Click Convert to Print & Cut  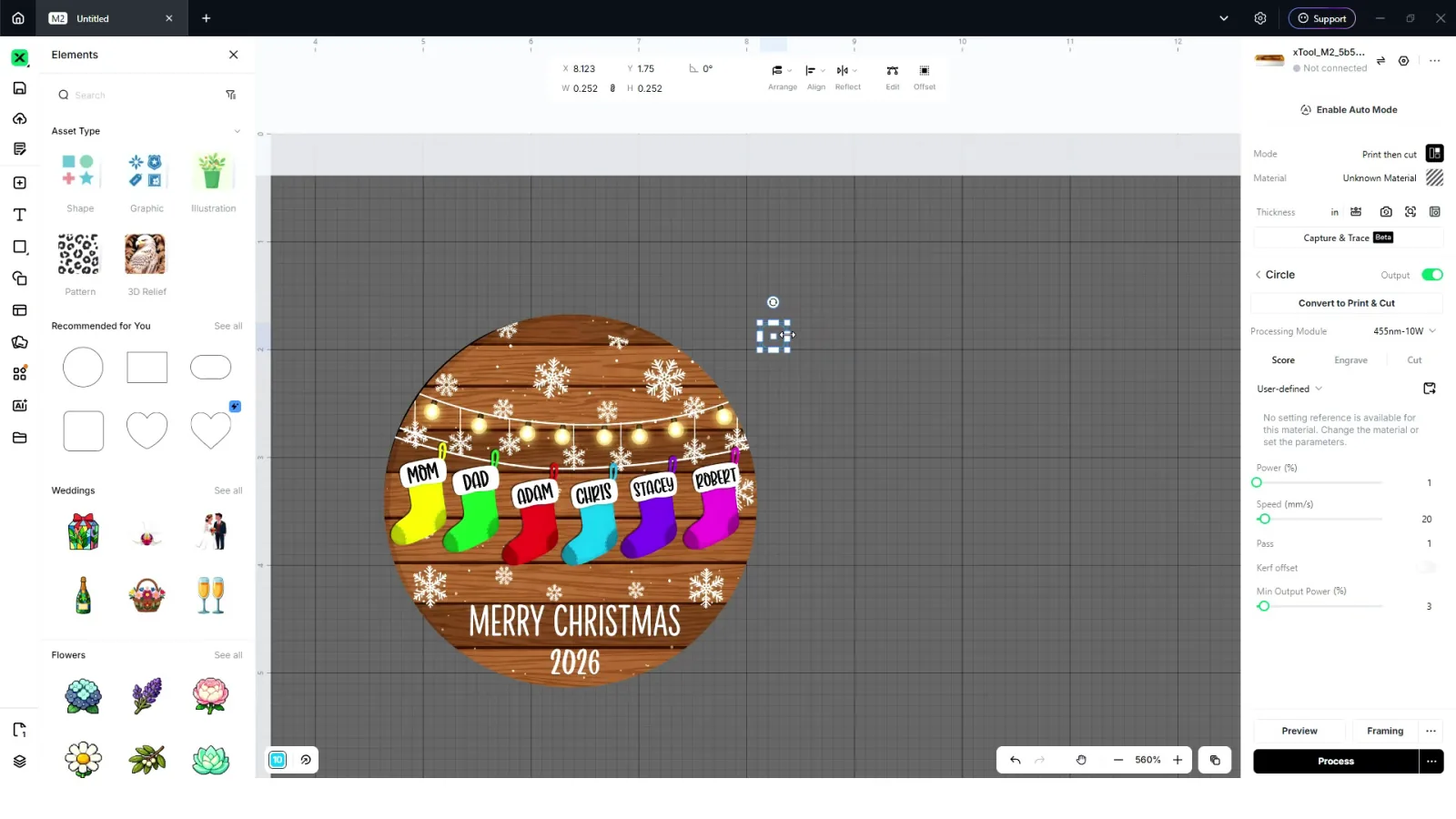pos(1347,303)
